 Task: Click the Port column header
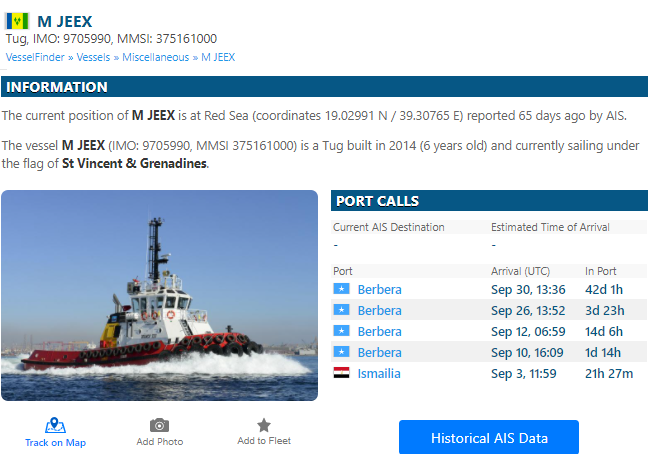click(343, 271)
